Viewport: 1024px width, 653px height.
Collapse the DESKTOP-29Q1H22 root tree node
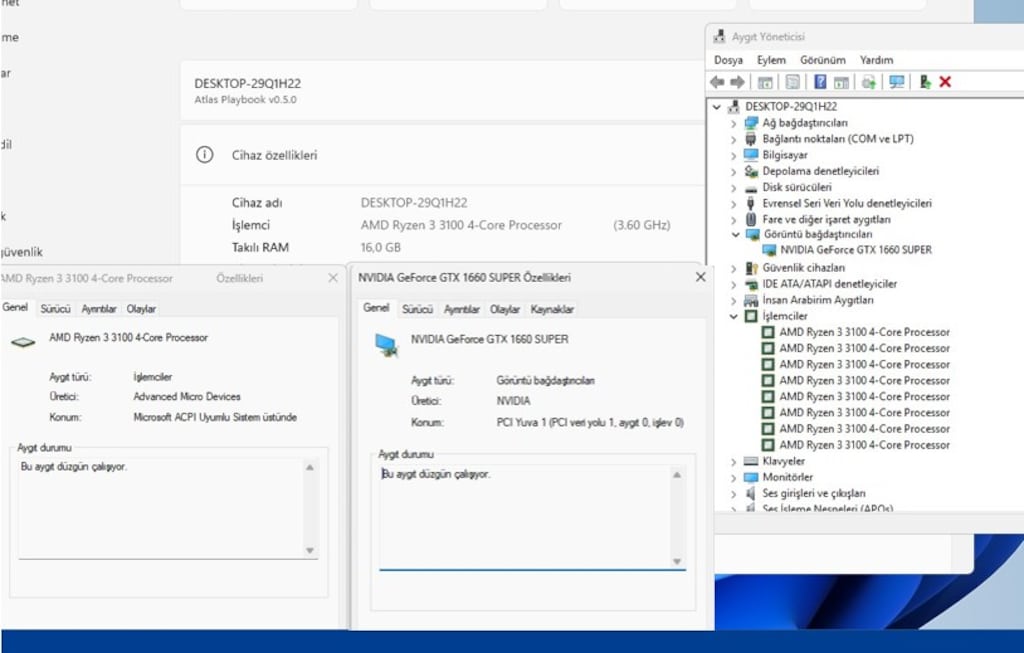pos(717,106)
